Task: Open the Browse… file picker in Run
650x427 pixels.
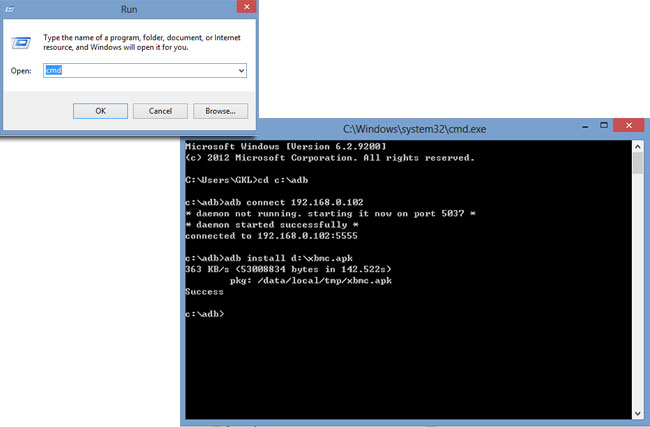Action: [x=220, y=111]
